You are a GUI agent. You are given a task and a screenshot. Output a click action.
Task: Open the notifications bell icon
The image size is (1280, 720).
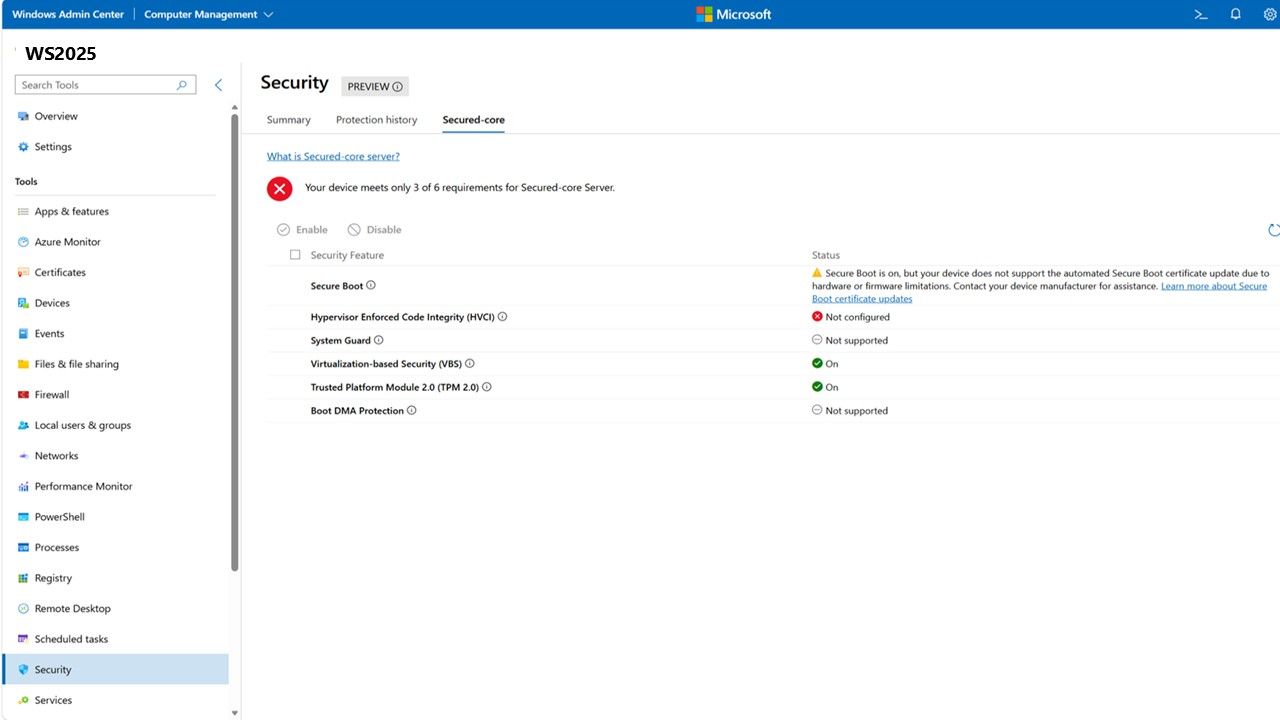pos(1236,14)
